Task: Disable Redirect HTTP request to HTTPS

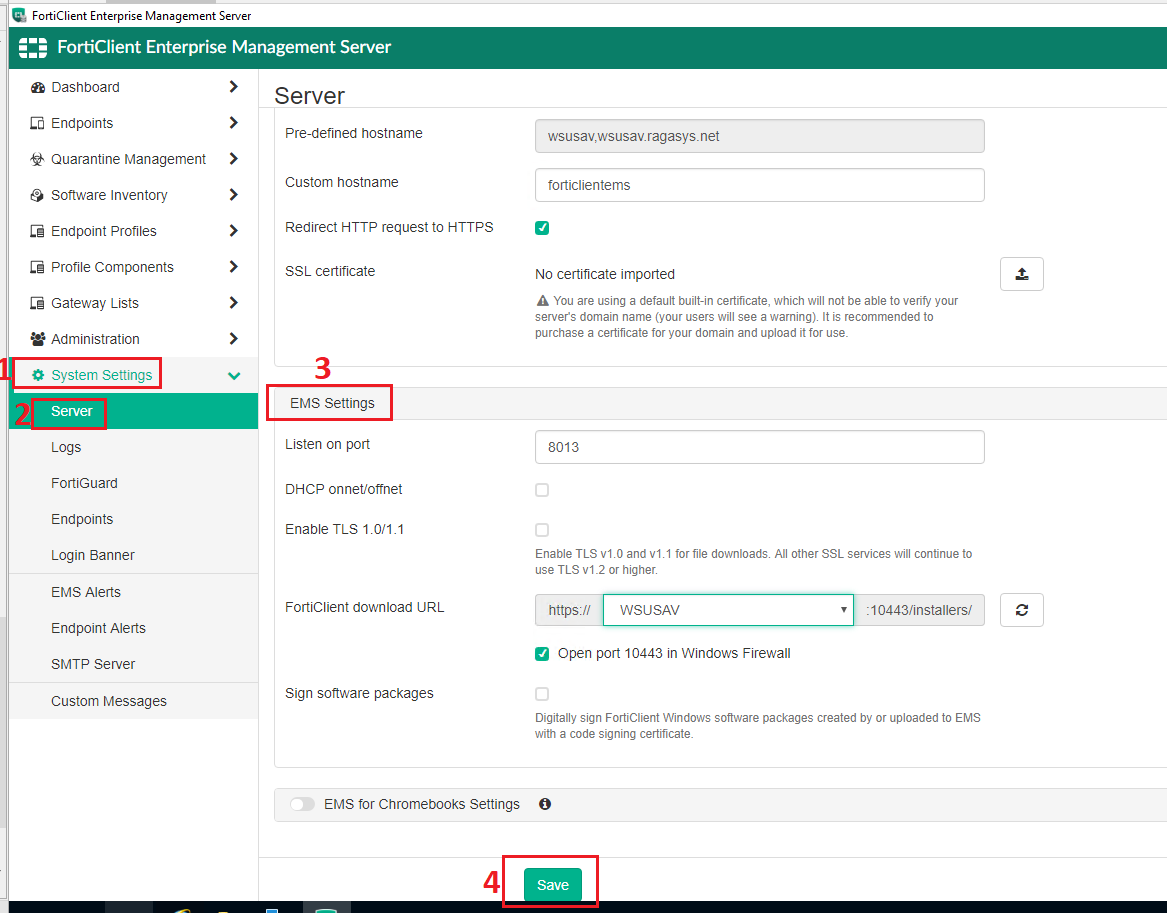Action: [x=541, y=227]
